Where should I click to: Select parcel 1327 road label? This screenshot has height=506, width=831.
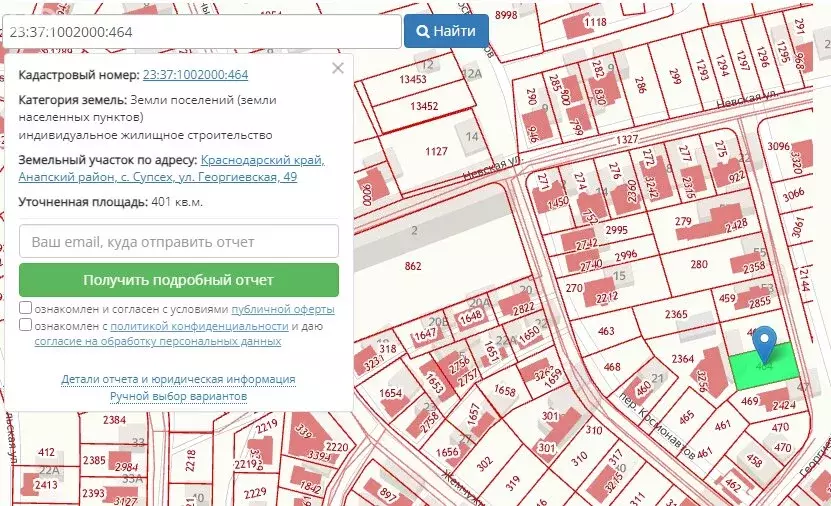627,139
